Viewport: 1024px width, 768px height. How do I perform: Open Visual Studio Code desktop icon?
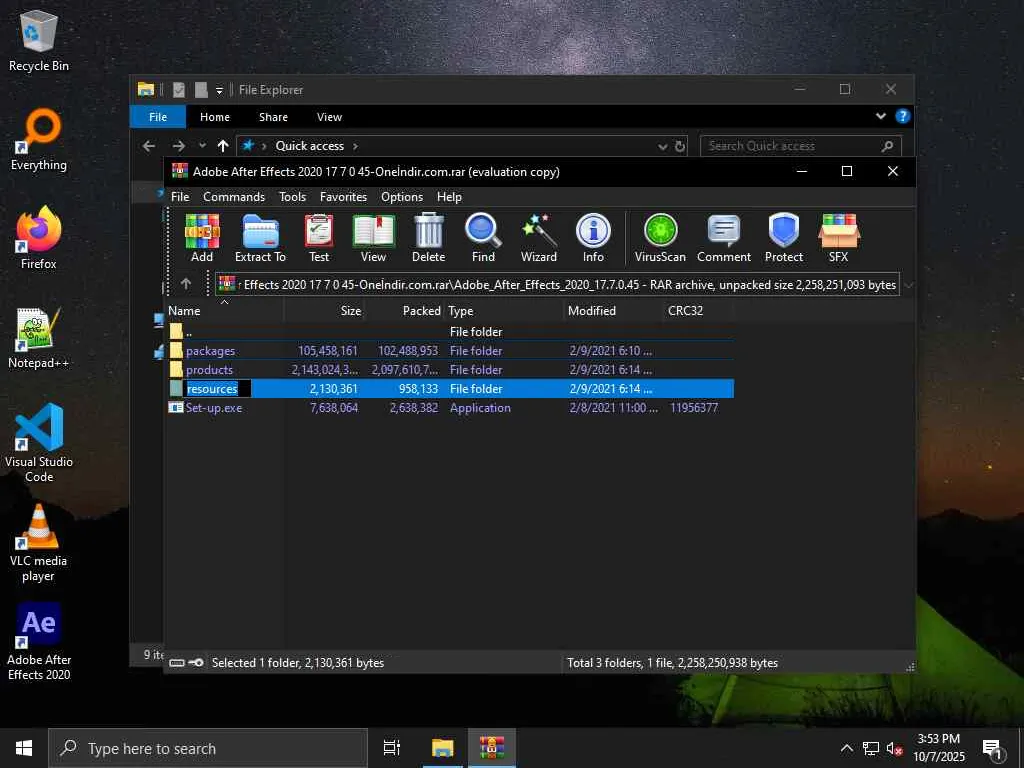point(39,443)
